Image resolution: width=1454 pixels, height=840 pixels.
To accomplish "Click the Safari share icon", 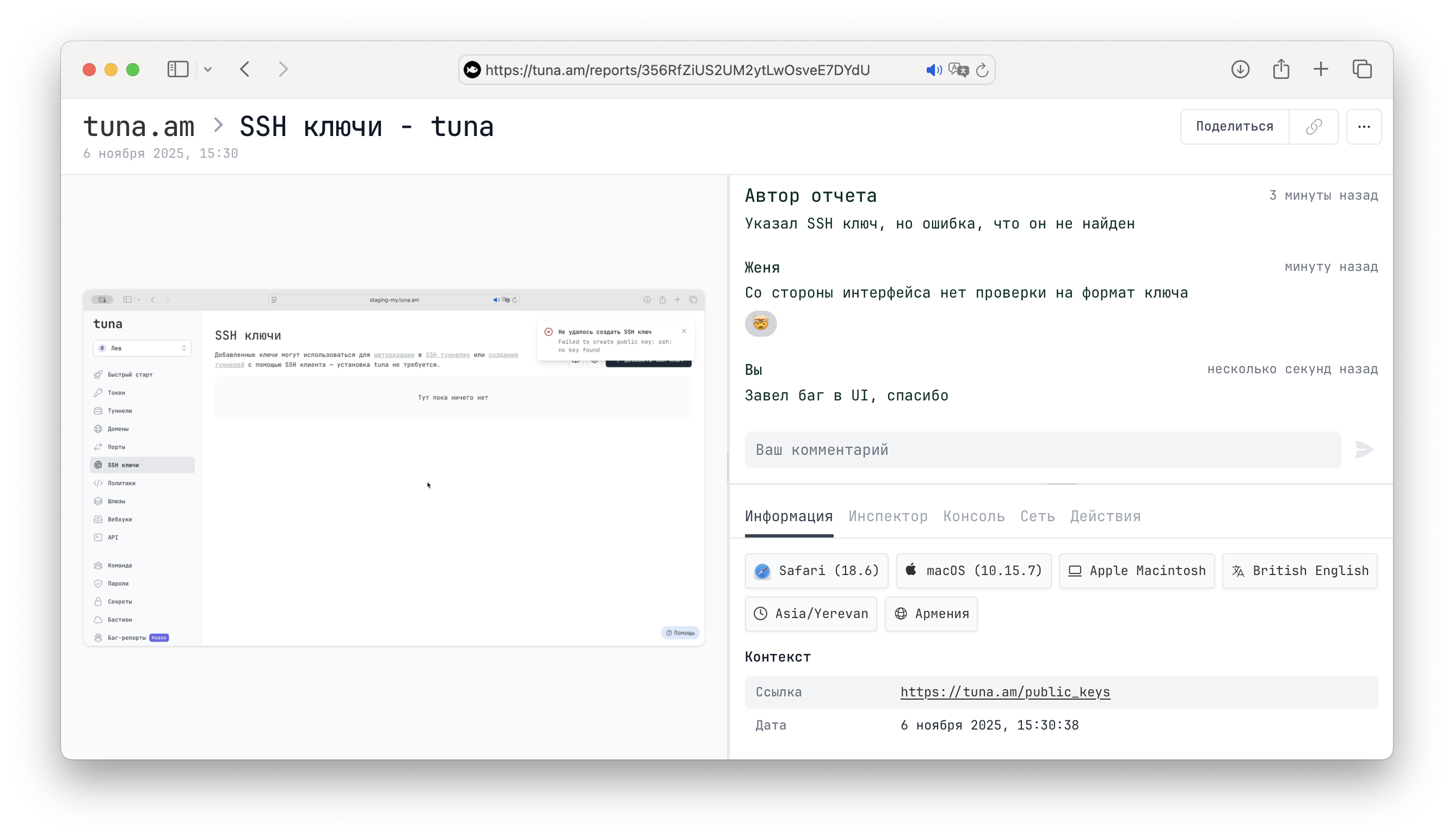I will [1281, 69].
